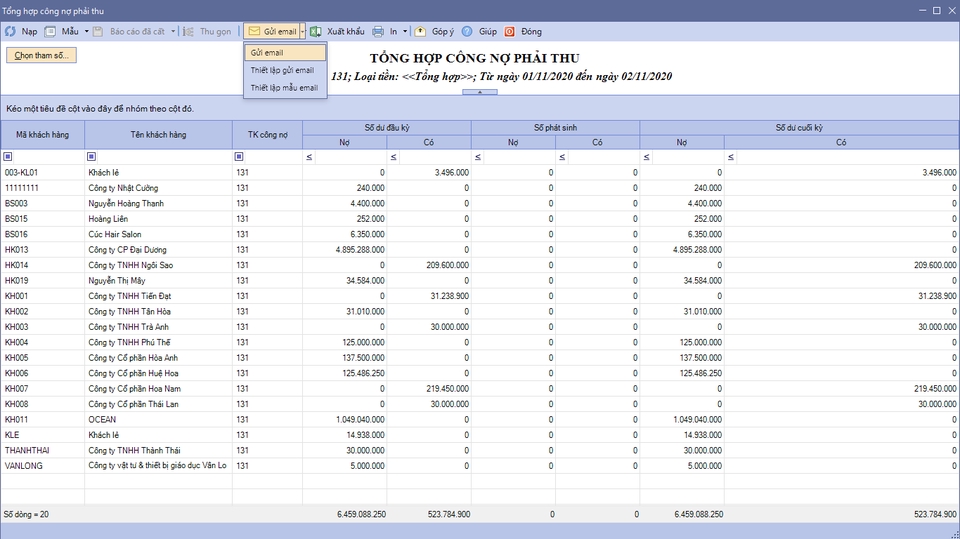The image size is (960, 539).
Task: Click the Xuất khẩu label in toolbar
Action: point(345,31)
